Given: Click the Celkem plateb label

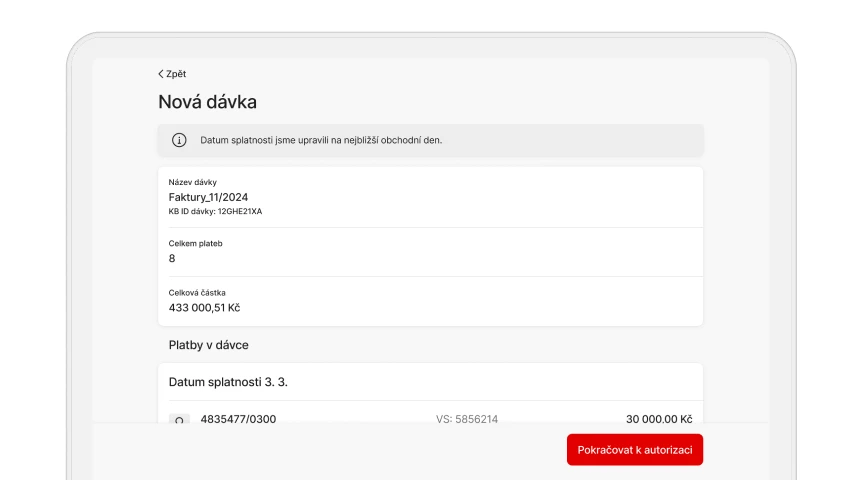Looking at the screenshot, I should [196, 244].
